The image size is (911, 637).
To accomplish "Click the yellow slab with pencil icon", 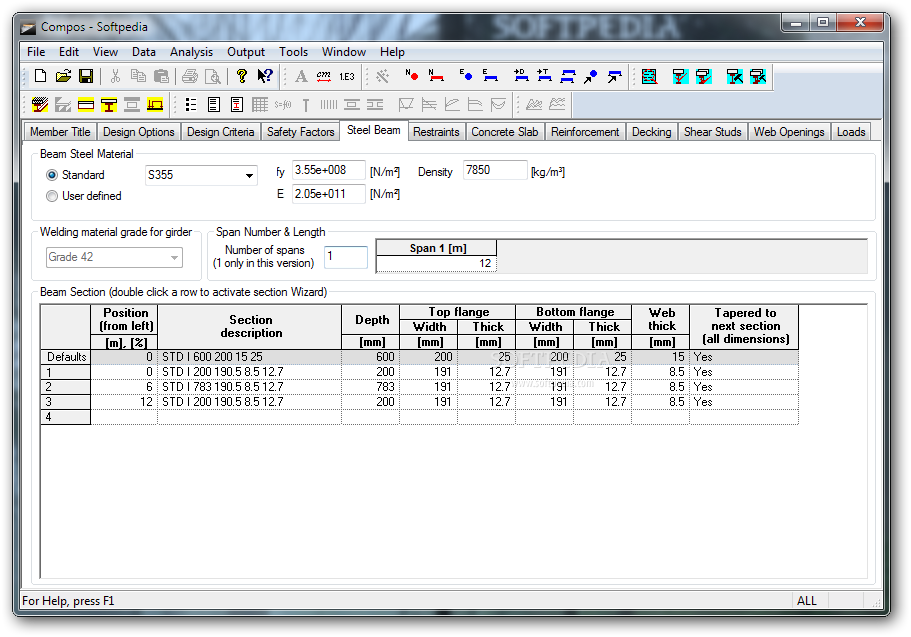I will pos(40,105).
